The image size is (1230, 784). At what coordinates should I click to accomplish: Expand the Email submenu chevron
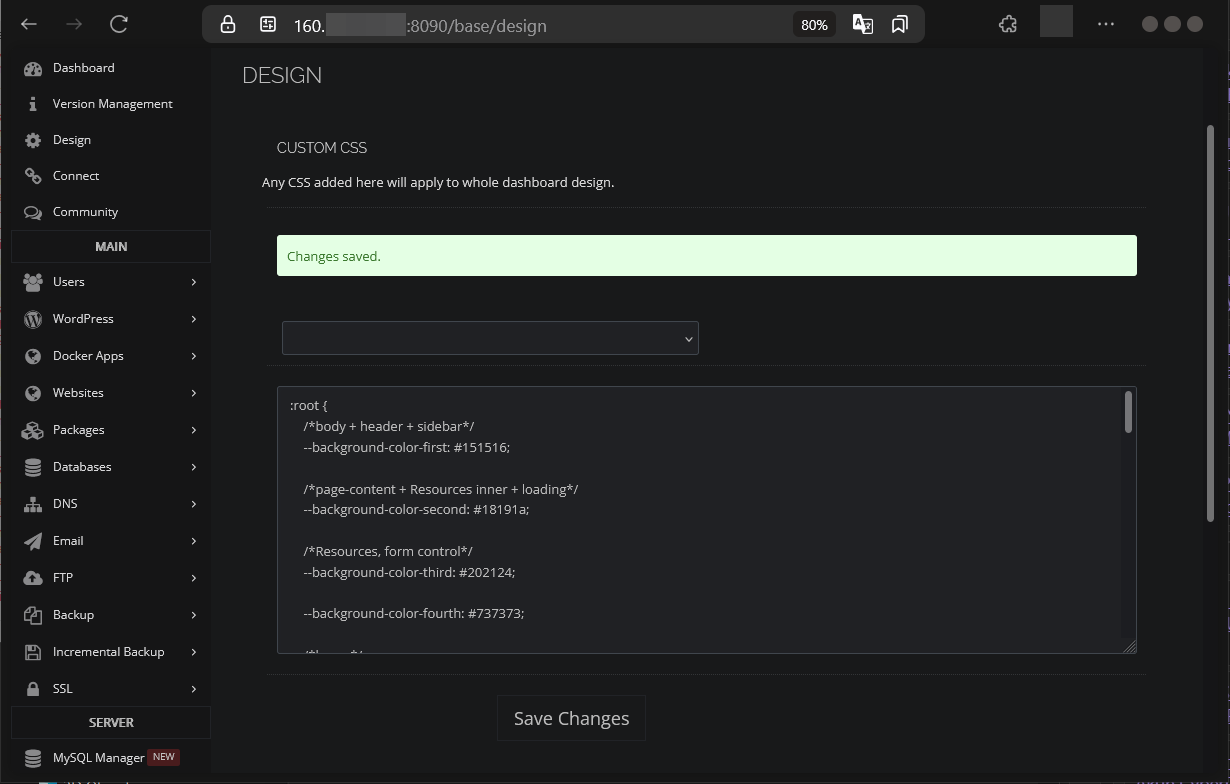pyautogui.click(x=194, y=541)
